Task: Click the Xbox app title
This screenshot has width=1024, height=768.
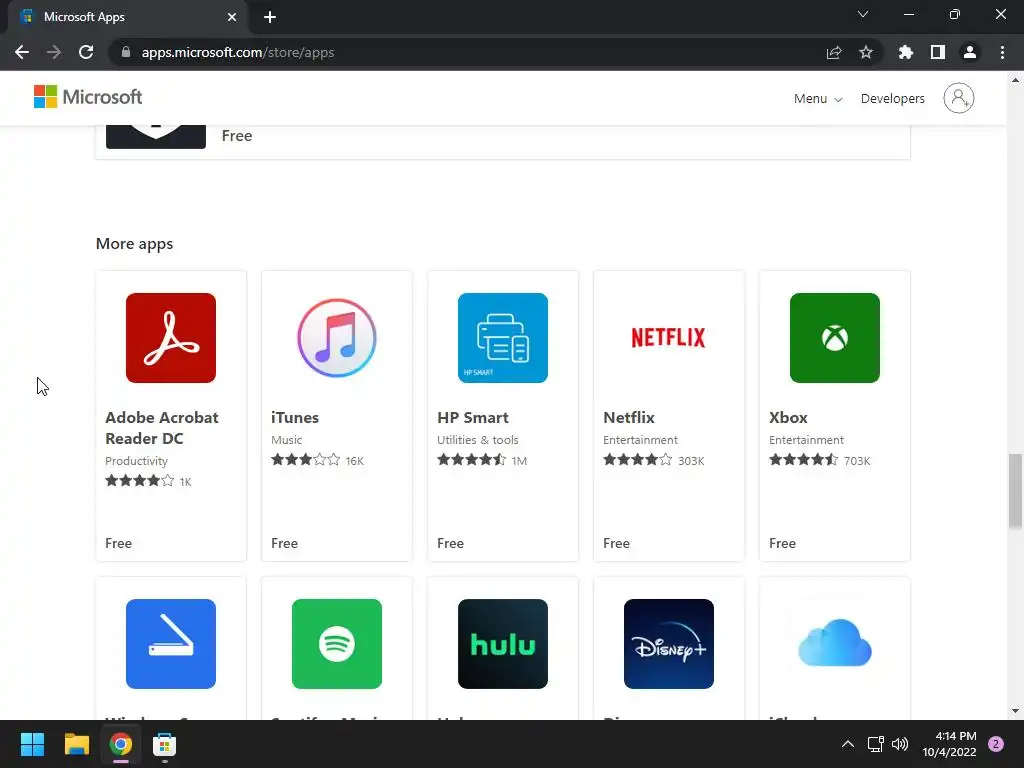Action: [788, 417]
